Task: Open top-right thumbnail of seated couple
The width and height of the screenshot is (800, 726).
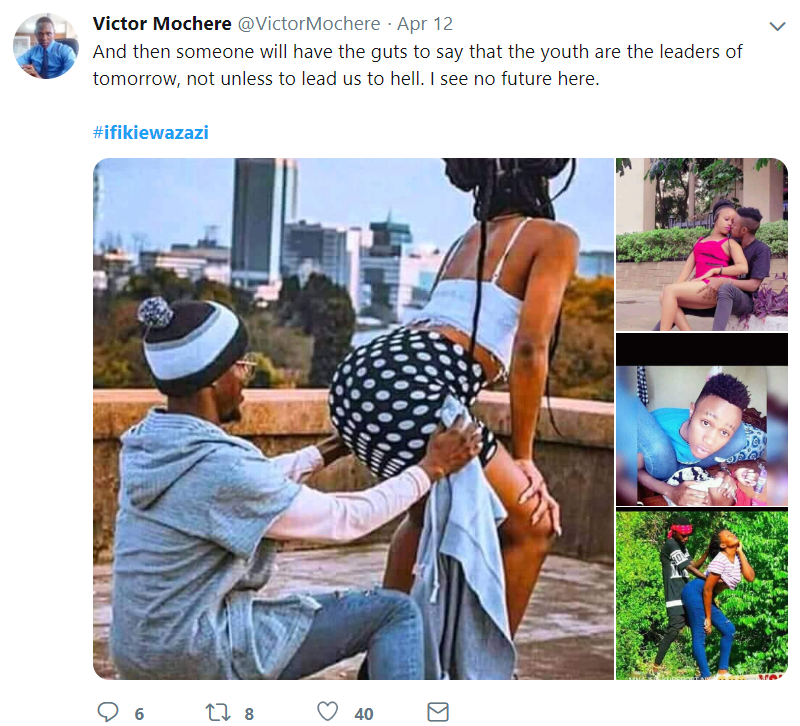Action: (701, 244)
